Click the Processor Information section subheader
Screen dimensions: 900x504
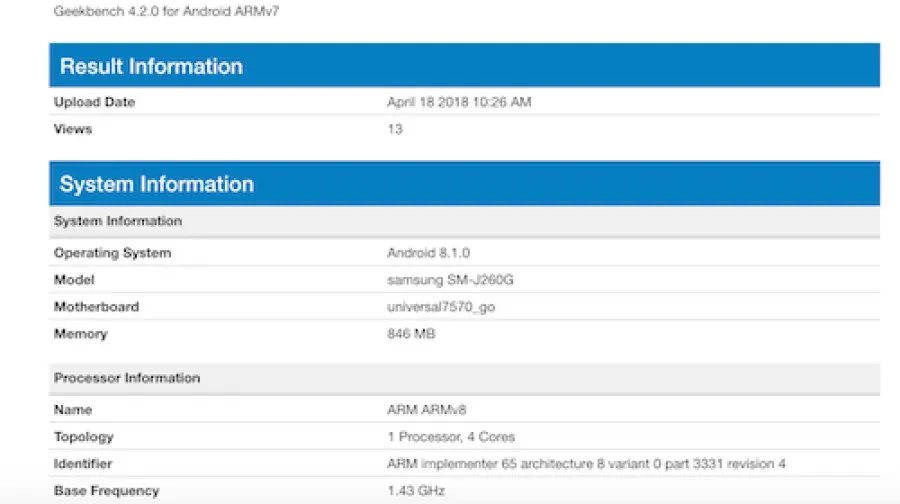click(x=127, y=378)
